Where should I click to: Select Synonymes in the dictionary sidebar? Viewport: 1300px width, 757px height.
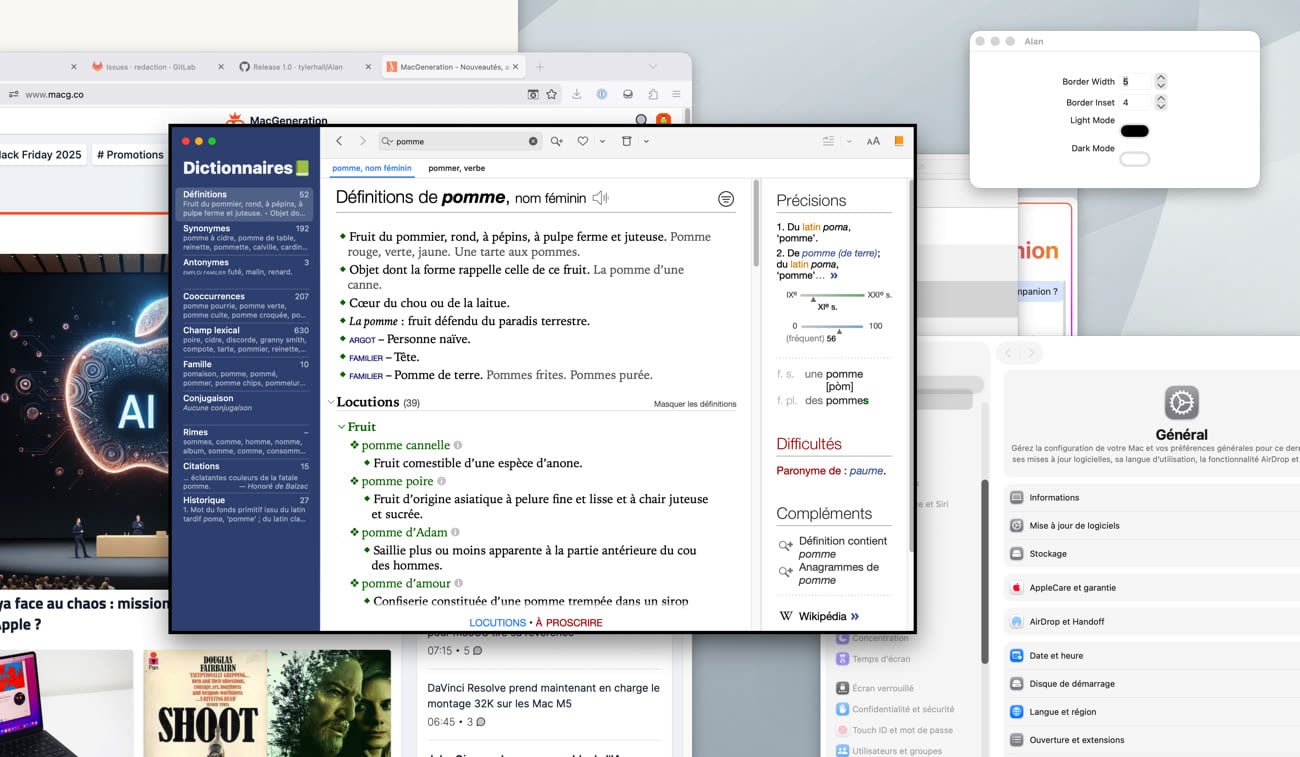[x=207, y=229]
